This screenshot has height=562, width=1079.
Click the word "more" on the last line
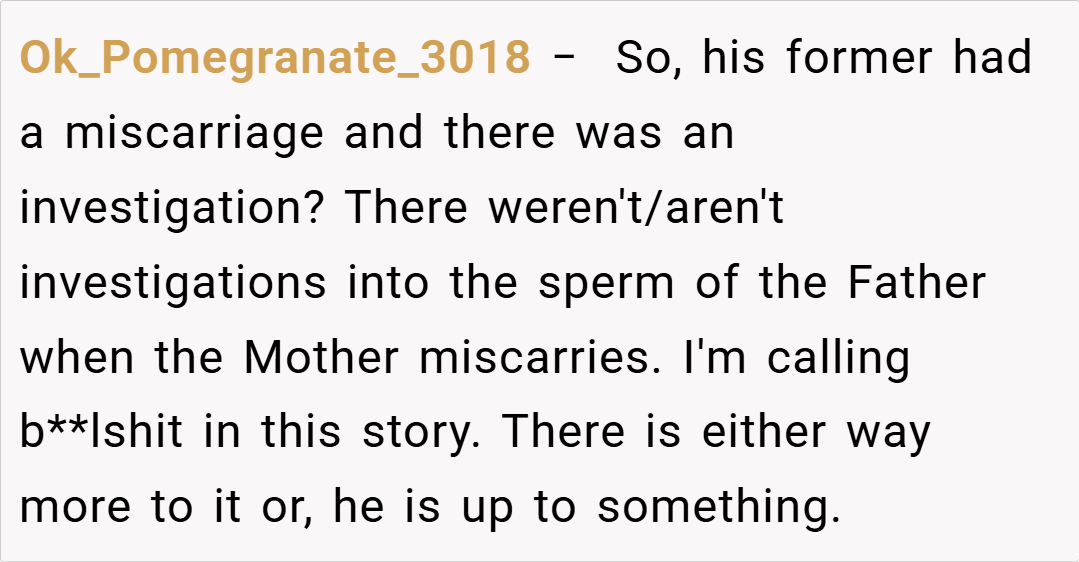(x=76, y=509)
